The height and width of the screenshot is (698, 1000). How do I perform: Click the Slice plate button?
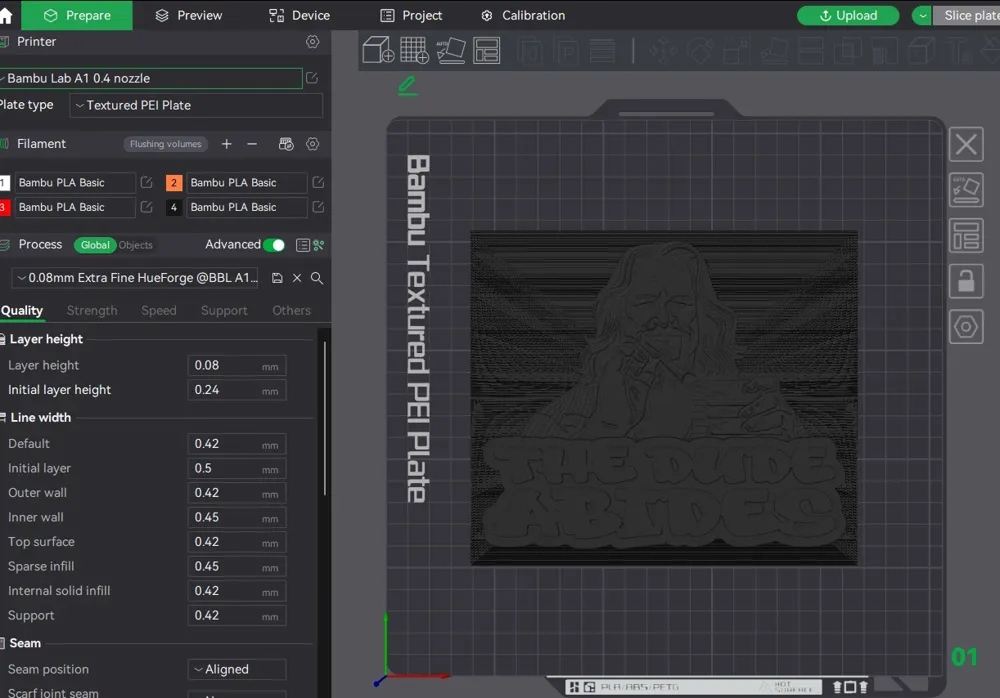[x=967, y=15]
